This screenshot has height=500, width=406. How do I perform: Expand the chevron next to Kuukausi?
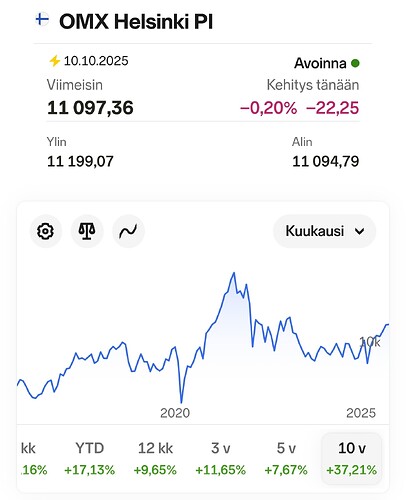tap(360, 231)
